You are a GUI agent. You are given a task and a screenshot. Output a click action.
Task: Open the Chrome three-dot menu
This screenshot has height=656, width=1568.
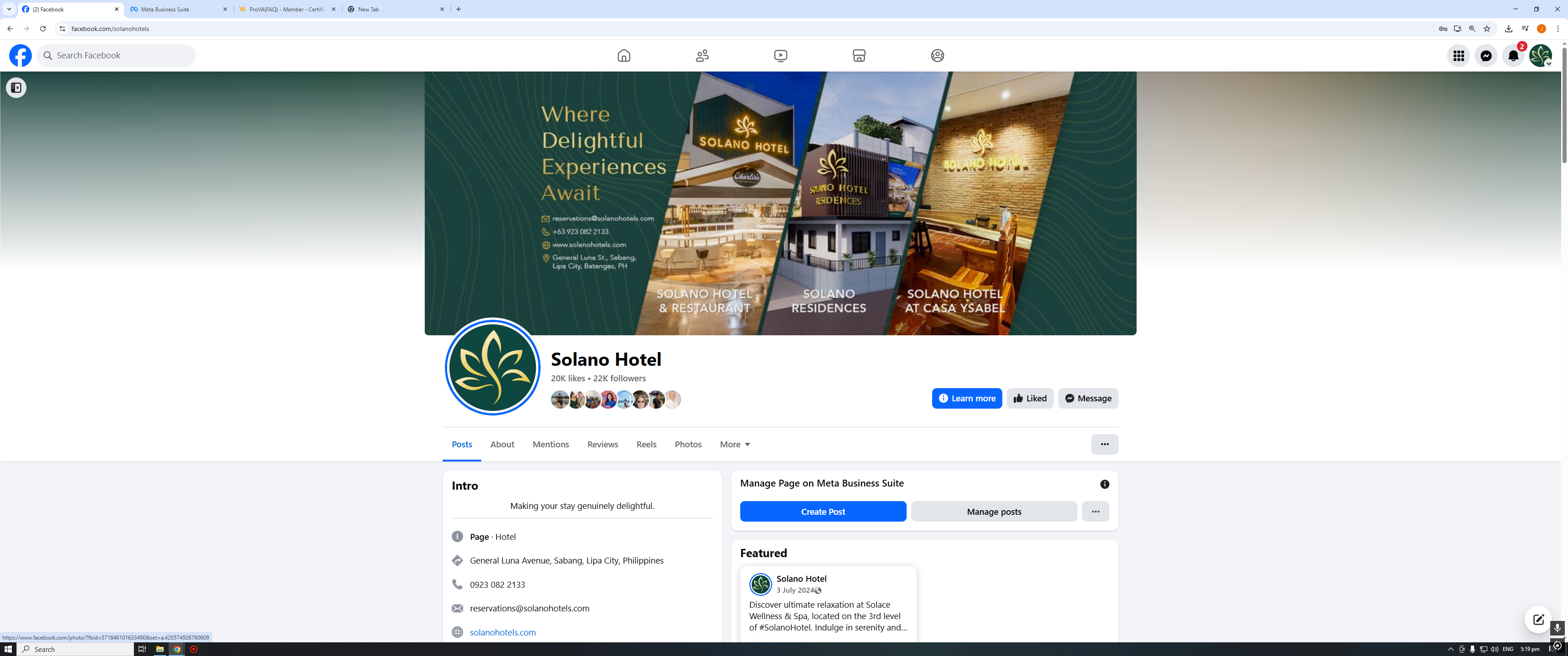point(1558,29)
